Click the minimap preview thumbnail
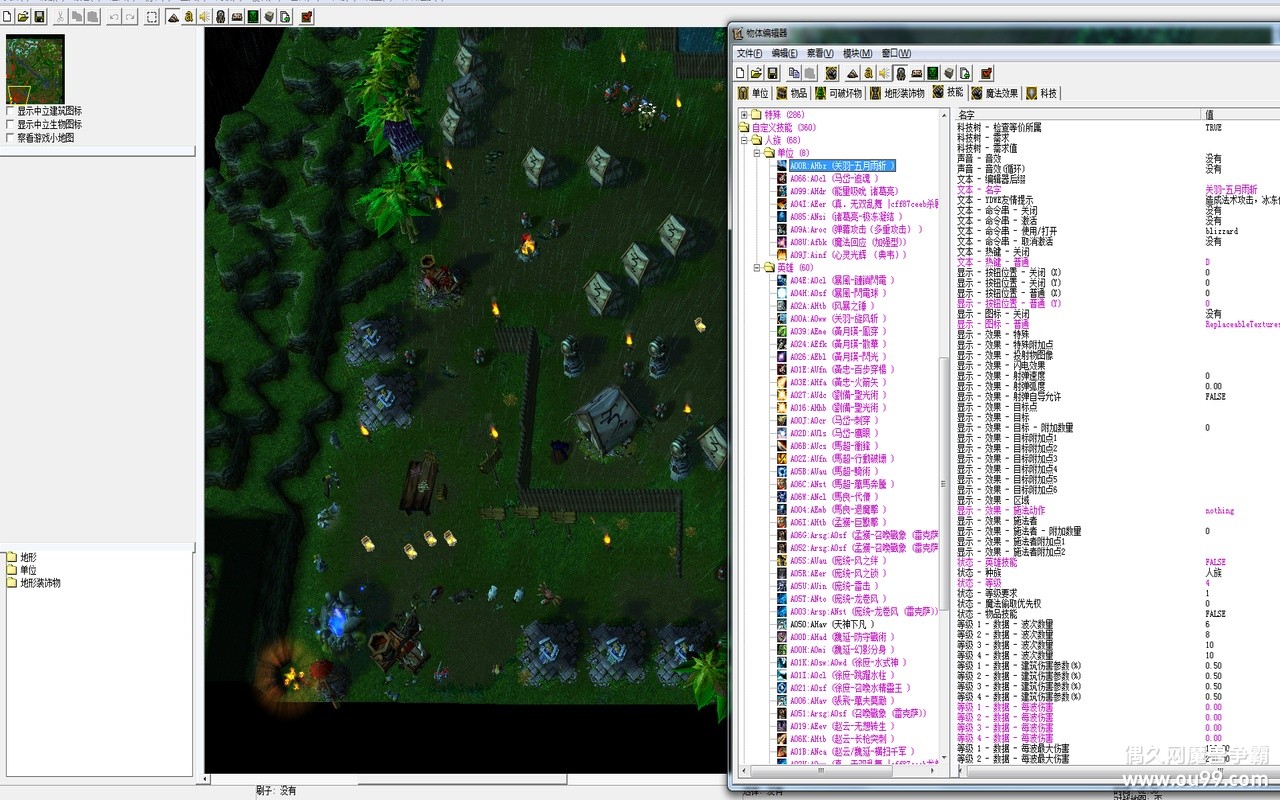Screen dimensions: 1280x800 click(x=35, y=69)
